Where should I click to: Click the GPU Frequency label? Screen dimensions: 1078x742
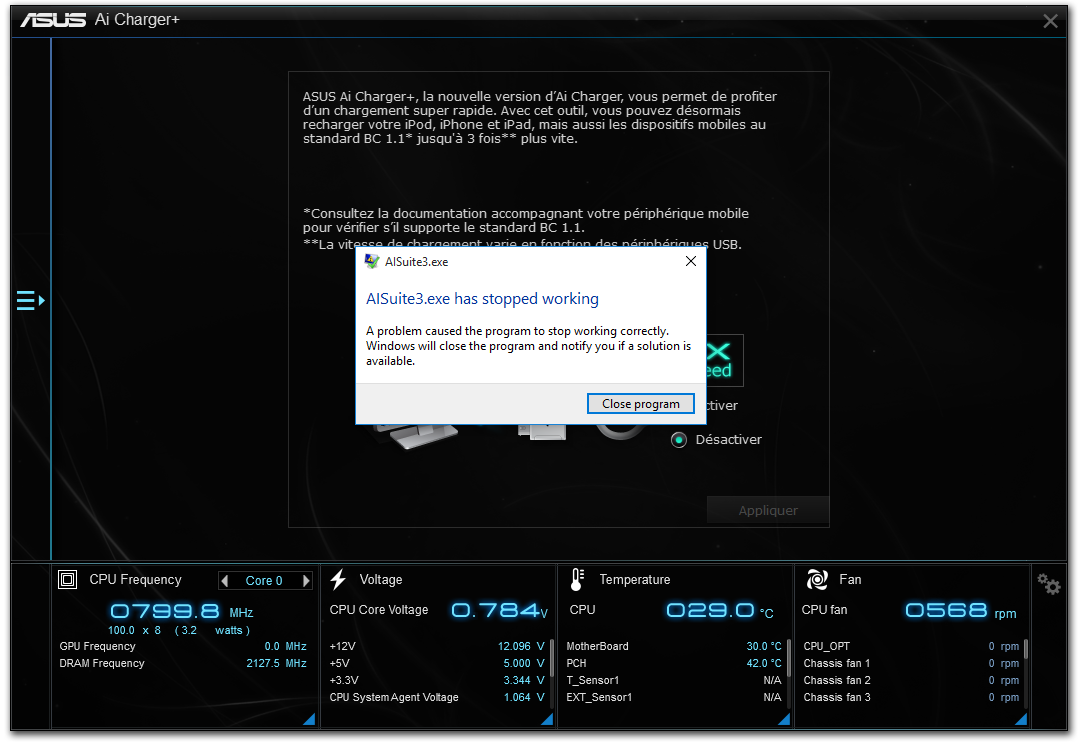click(x=98, y=646)
